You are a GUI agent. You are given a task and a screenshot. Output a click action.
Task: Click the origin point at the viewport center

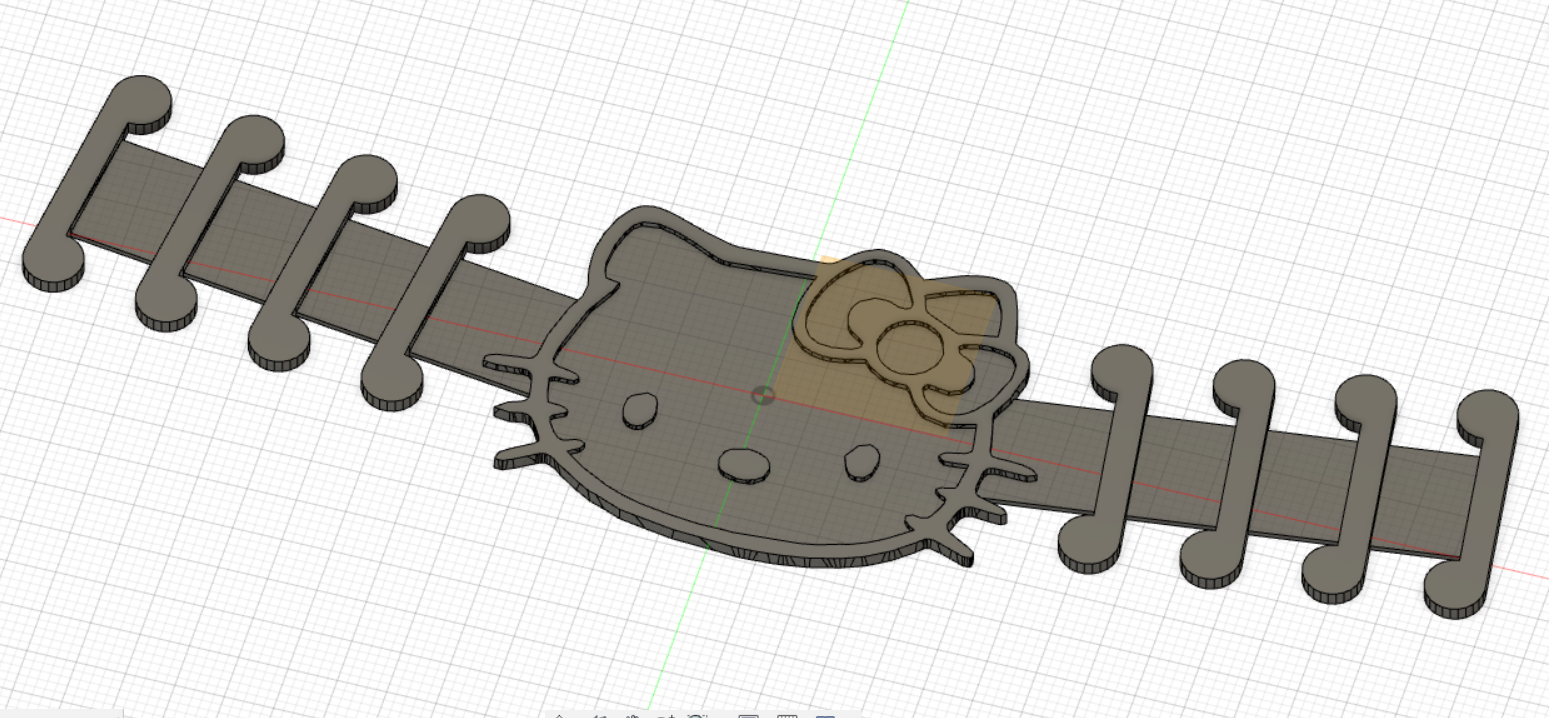[x=765, y=396]
